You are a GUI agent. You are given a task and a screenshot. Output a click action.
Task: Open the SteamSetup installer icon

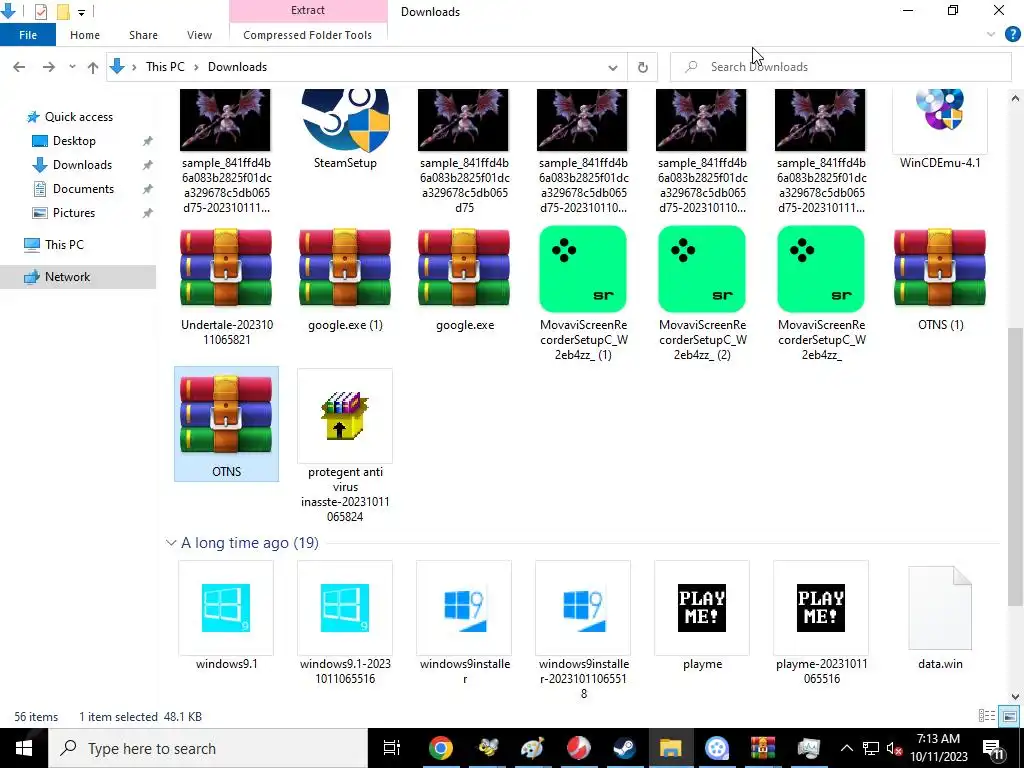tap(345, 120)
